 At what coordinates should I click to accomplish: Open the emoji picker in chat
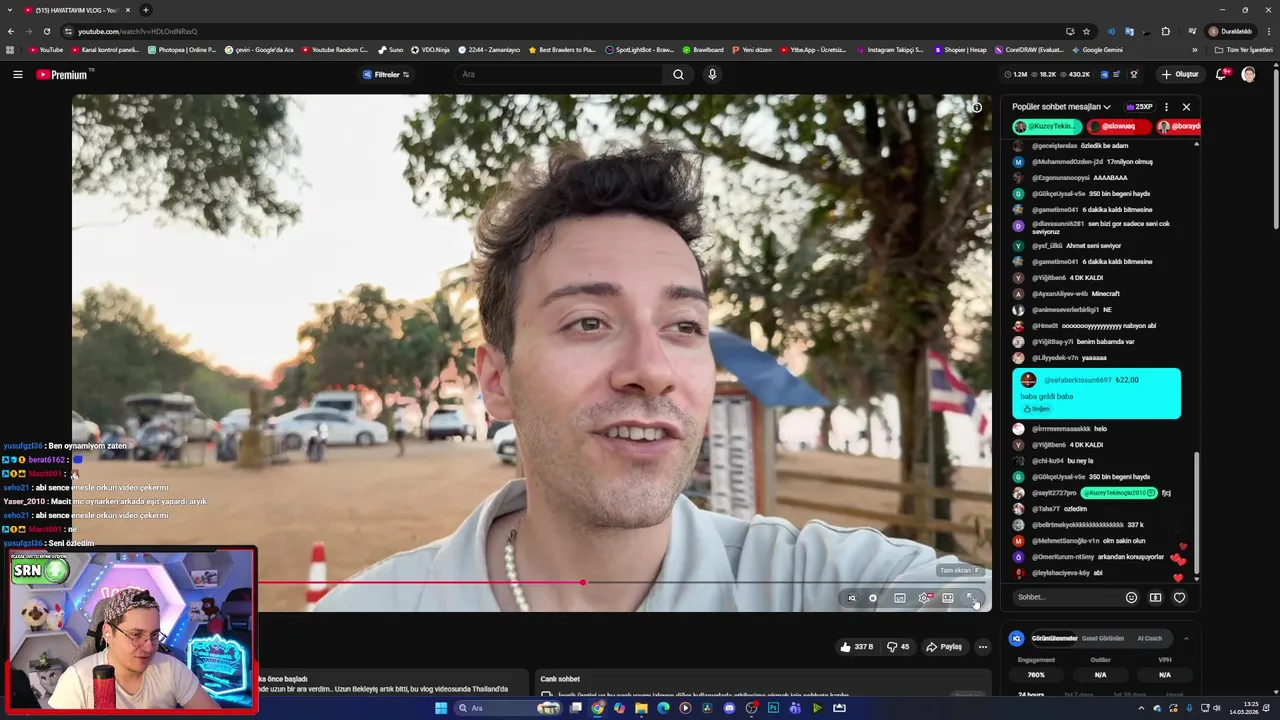coord(1132,597)
